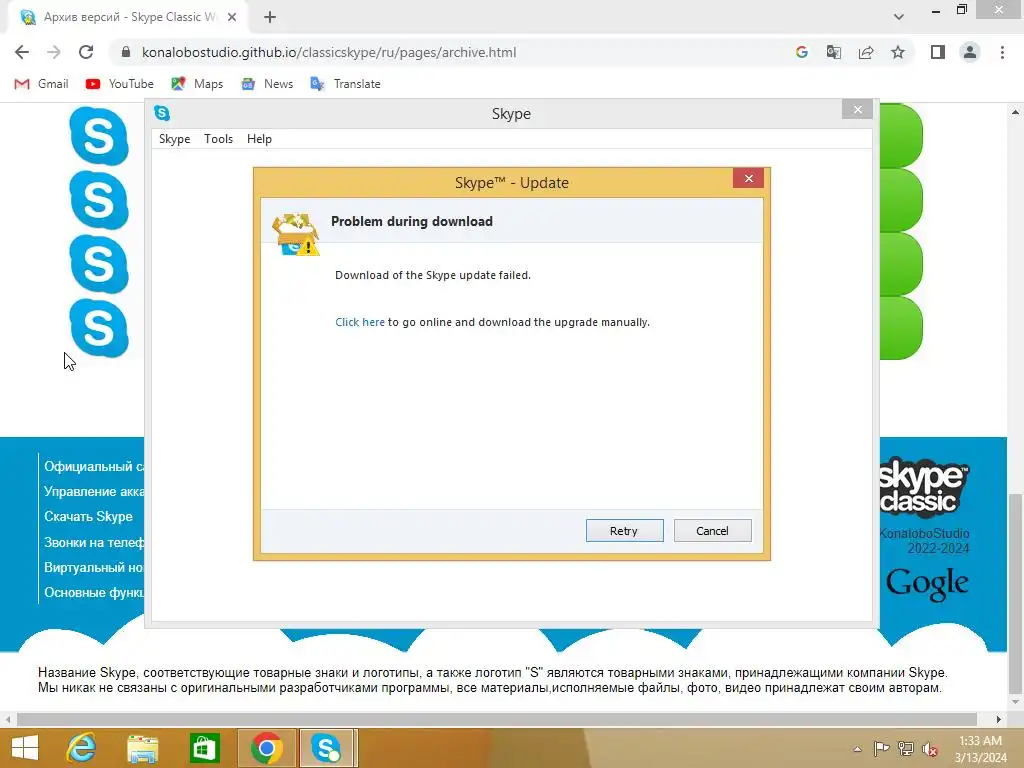Click the muted volume icon in tray
Viewport: 1024px width, 768px height.
tap(929, 748)
